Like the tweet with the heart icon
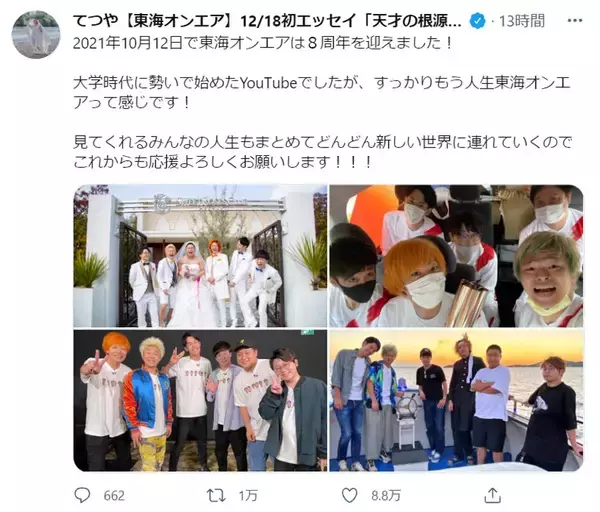This screenshot has width=600, height=512. click(x=349, y=496)
